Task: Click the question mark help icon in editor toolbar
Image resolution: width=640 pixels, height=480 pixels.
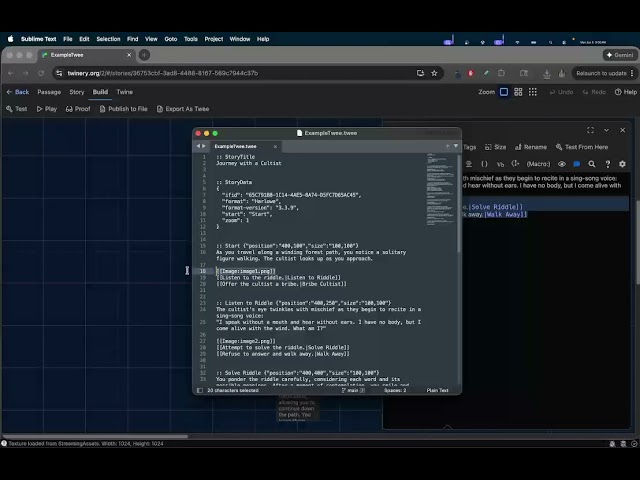Action: point(608,164)
